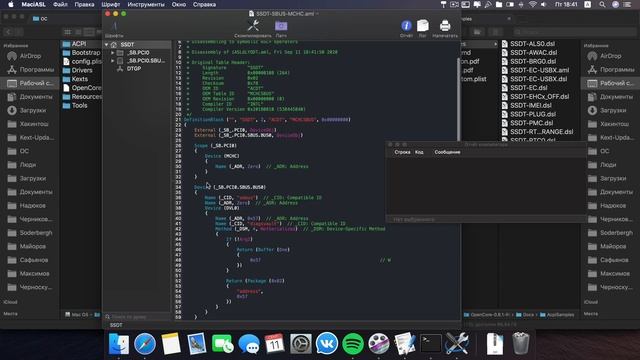Click the Spotlight search icon in menu bar
This screenshot has width=640, height=360.
coord(602,4)
